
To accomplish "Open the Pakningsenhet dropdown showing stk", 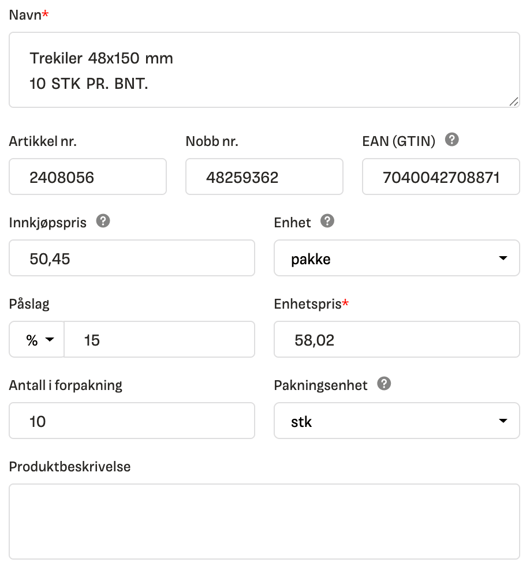I will [397, 421].
